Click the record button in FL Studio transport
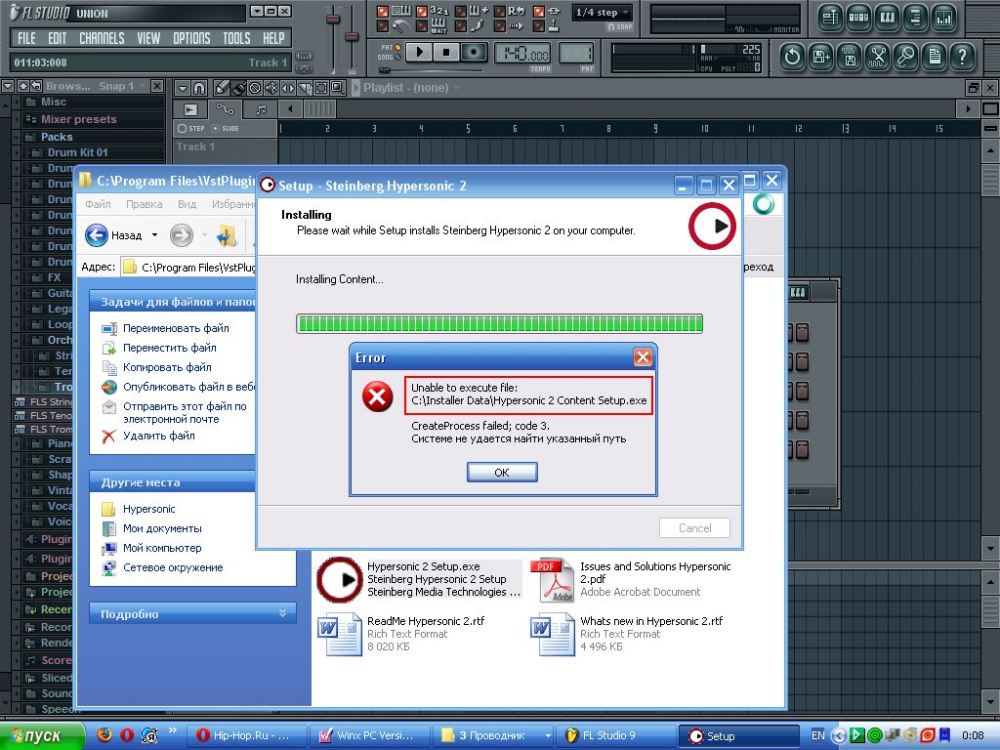 [x=474, y=52]
